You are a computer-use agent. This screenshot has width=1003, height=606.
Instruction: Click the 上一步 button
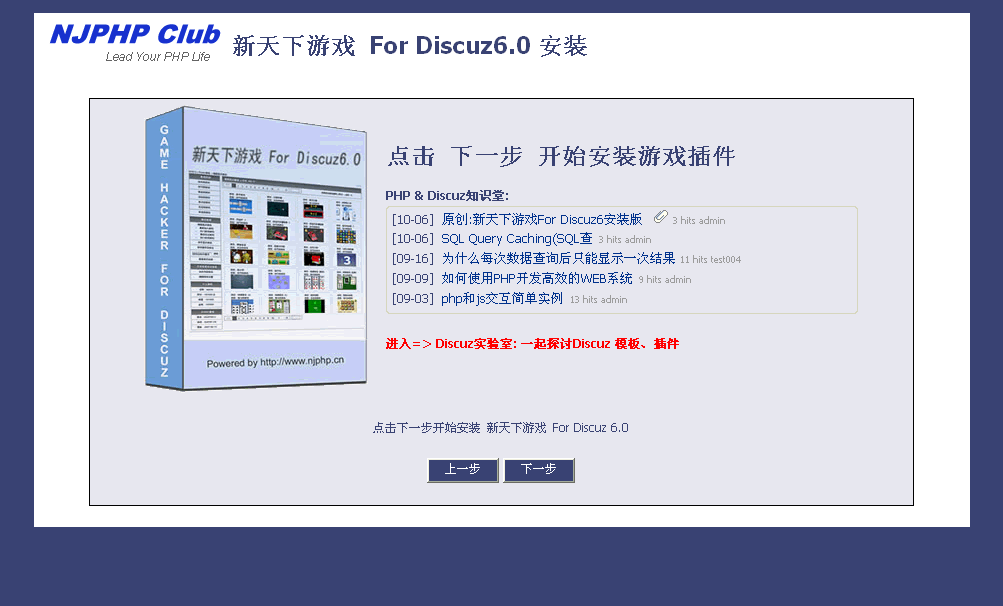point(462,470)
